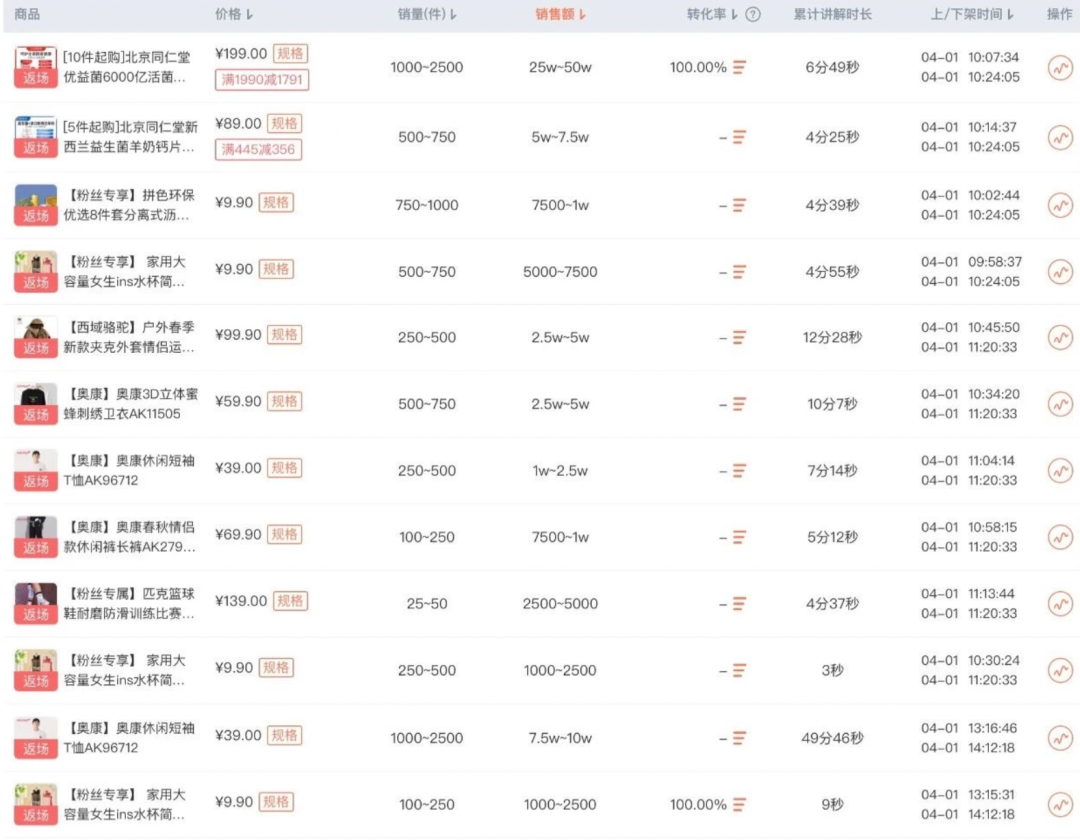
Task: Click the 12分28秒 duration cell
Action: pos(832,337)
